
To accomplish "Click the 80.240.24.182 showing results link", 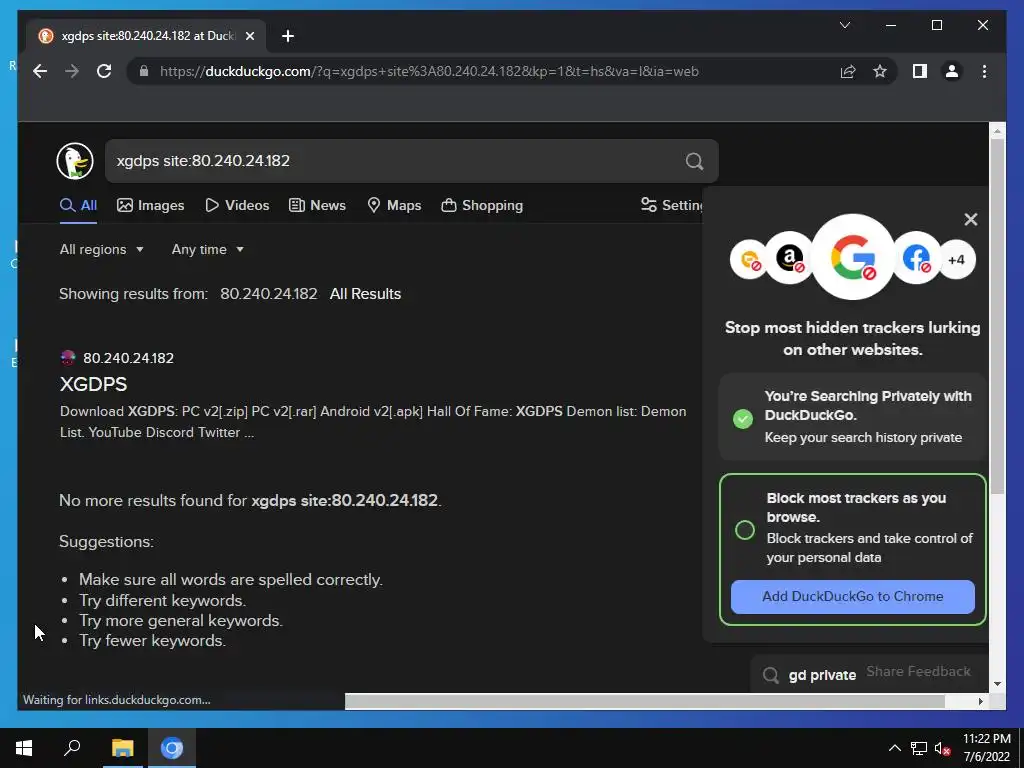I will coord(268,294).
